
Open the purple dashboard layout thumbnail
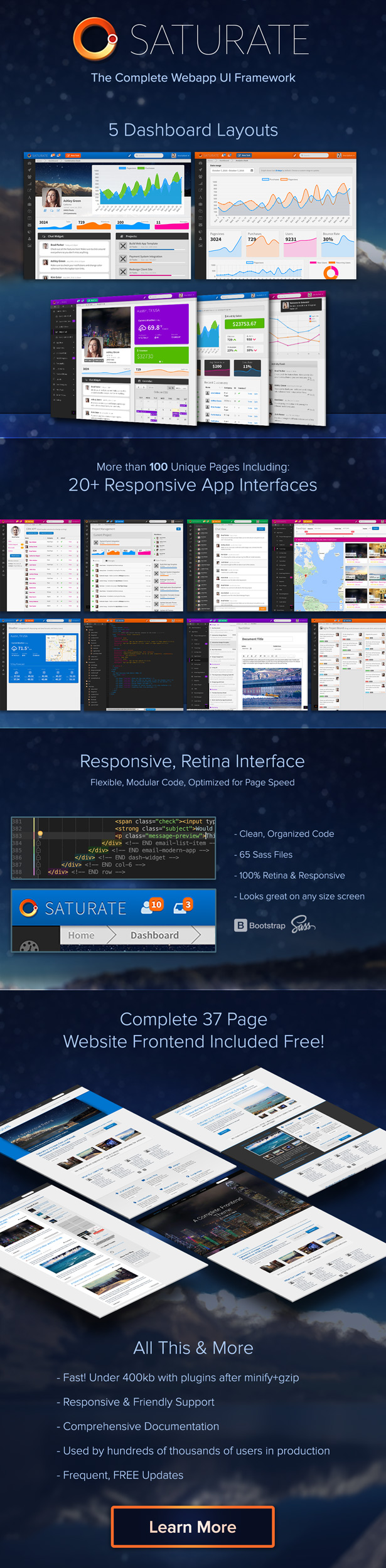click(x=124, y=359)
